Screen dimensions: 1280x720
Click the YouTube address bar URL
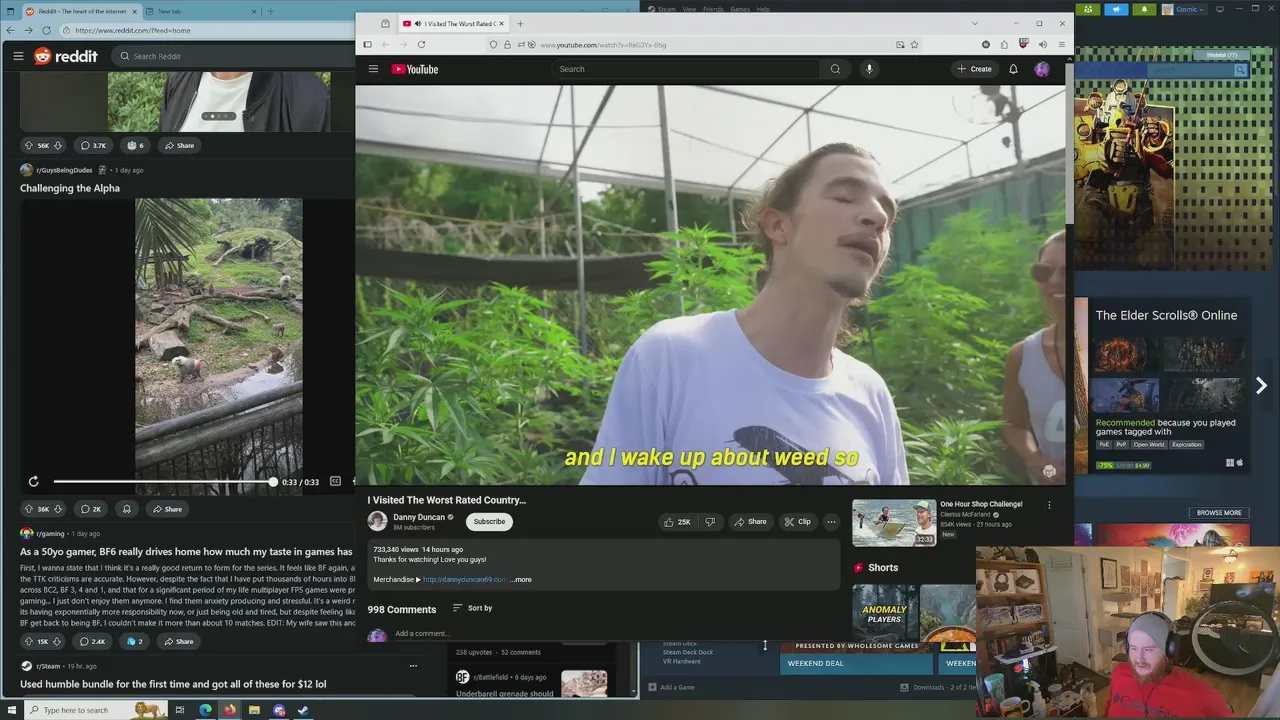pos(603,45)
